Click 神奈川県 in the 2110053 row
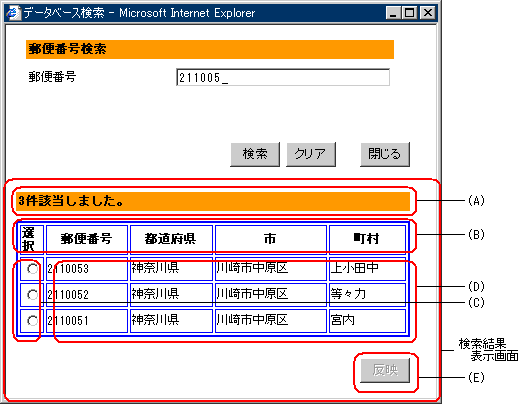This screenshot has width=532, height=404. coord(171,269)
